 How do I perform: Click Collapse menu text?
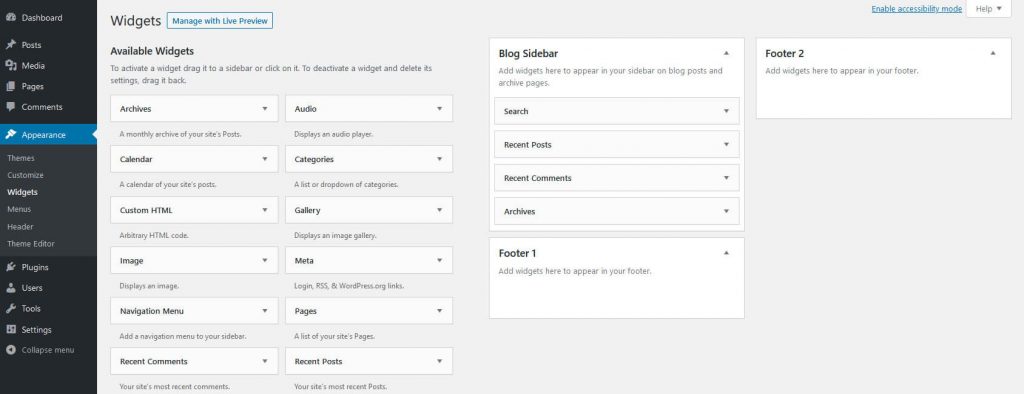click(48, 350)
